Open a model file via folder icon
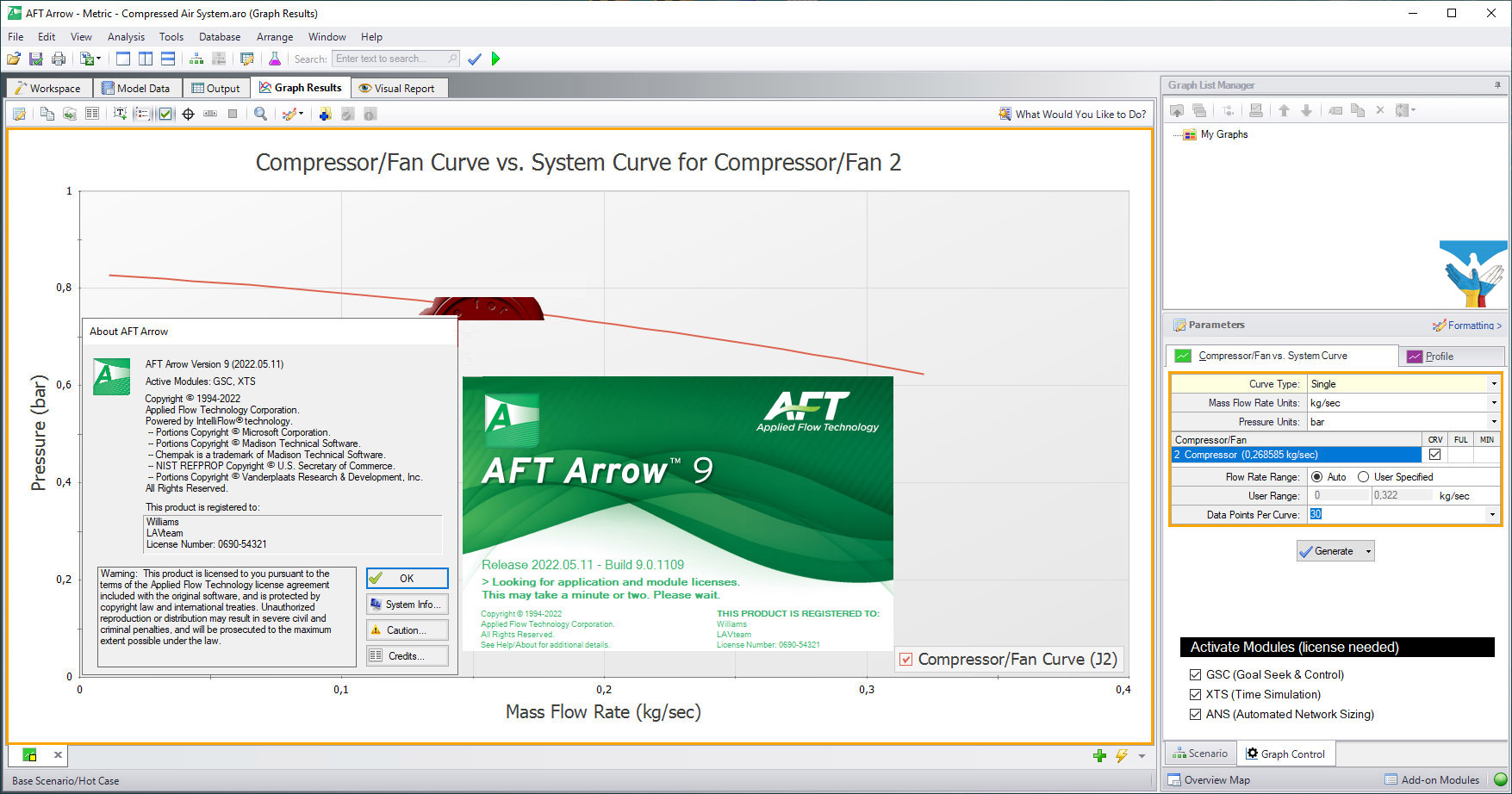The width and height of the screenshot is (1512, 794). 14,59
